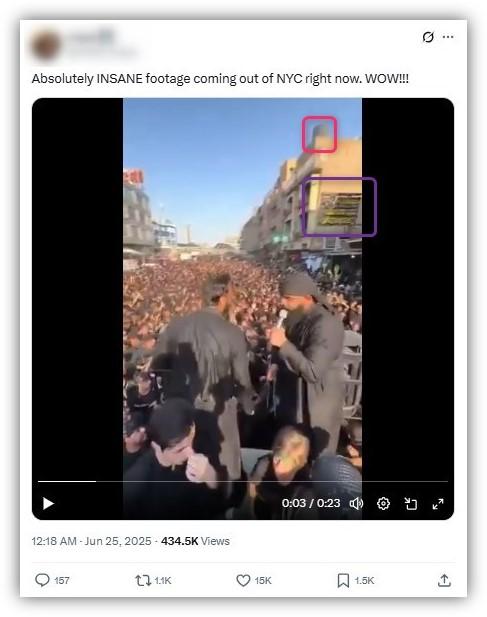Open video settings with the gear icon
The height and width of the screenshot is (617, 487).
point(384,503)
